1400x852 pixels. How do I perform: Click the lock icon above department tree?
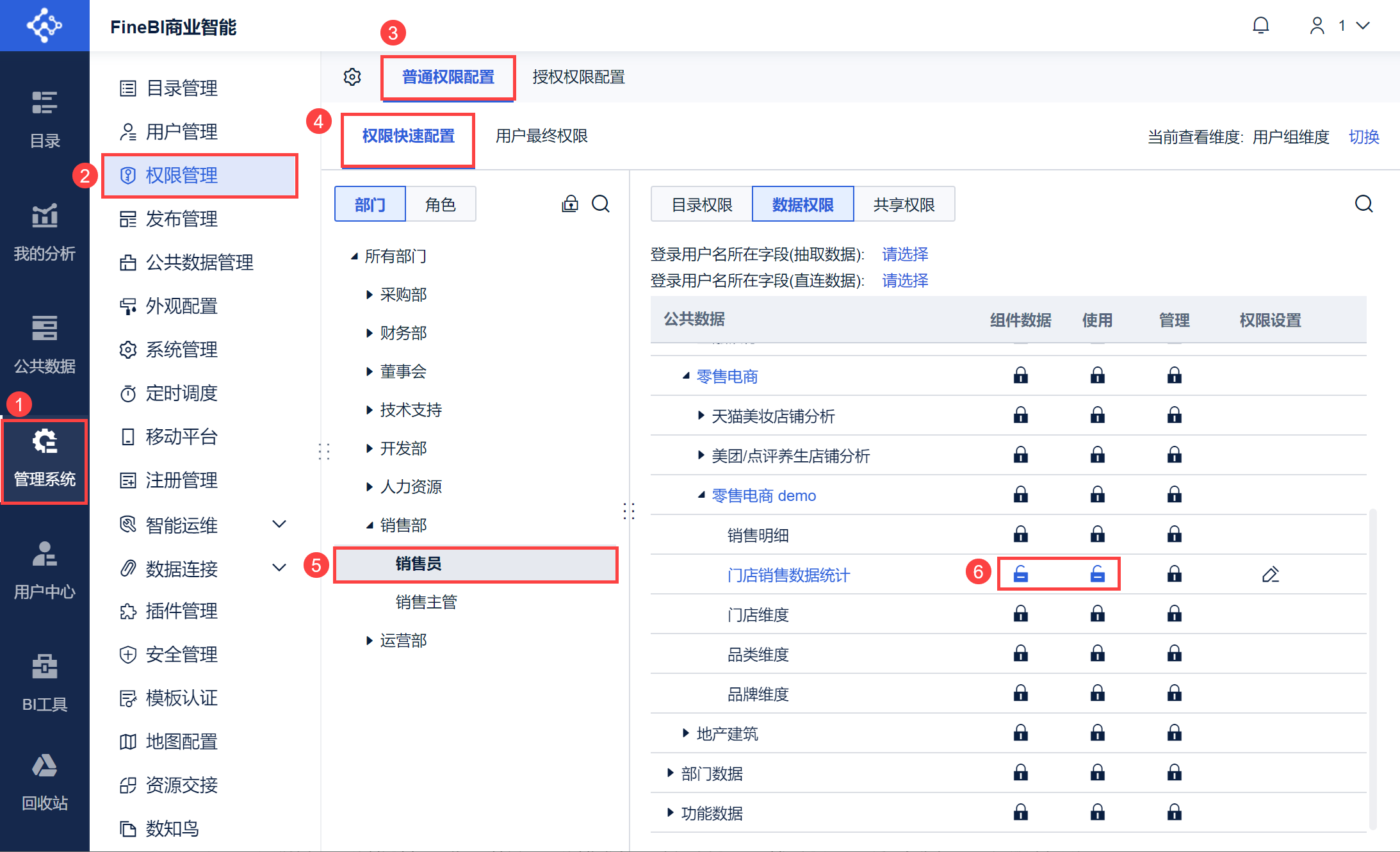(x=569, y=204)
